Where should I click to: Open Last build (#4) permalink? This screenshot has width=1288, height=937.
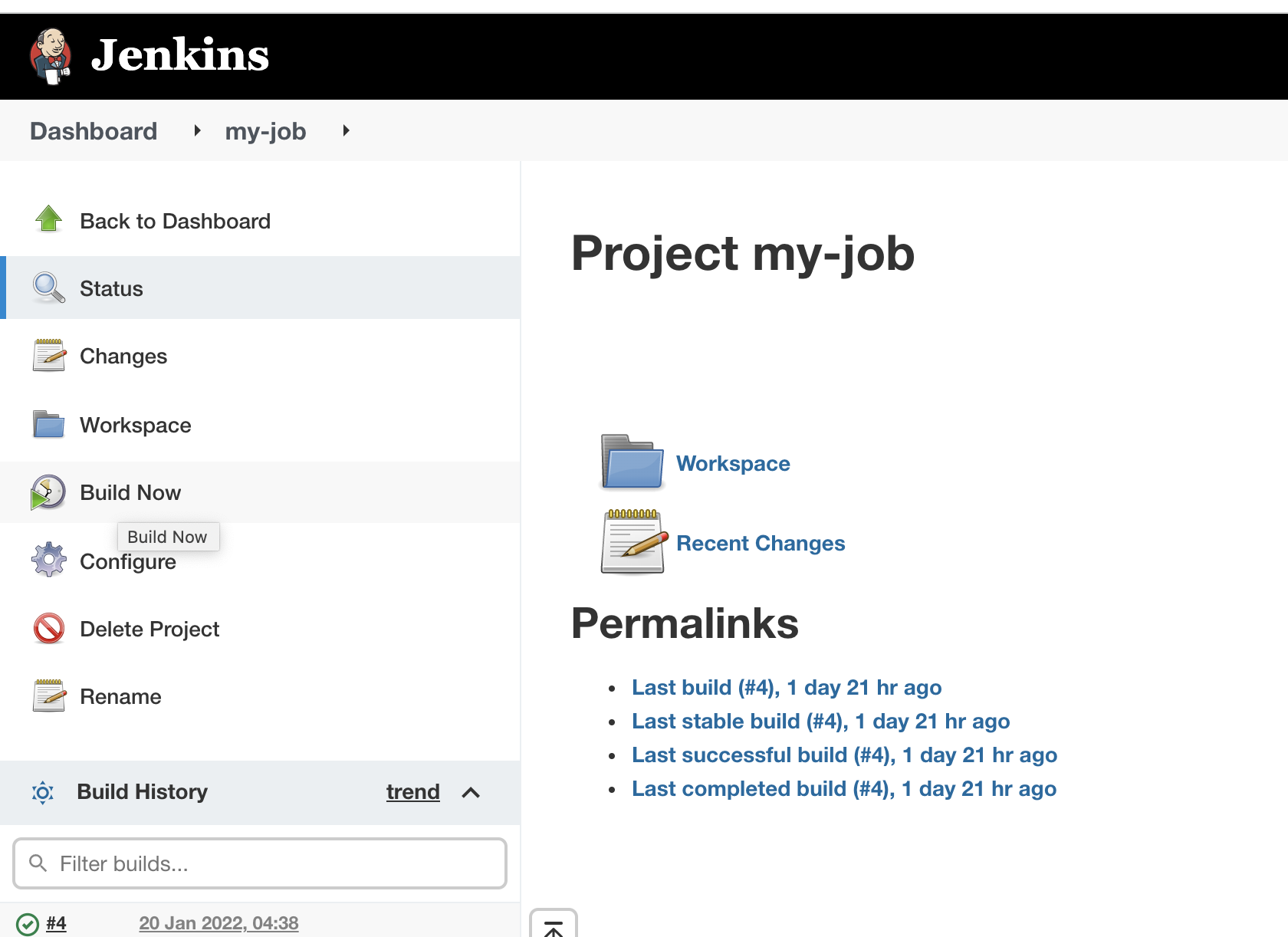tap(787, 688)
